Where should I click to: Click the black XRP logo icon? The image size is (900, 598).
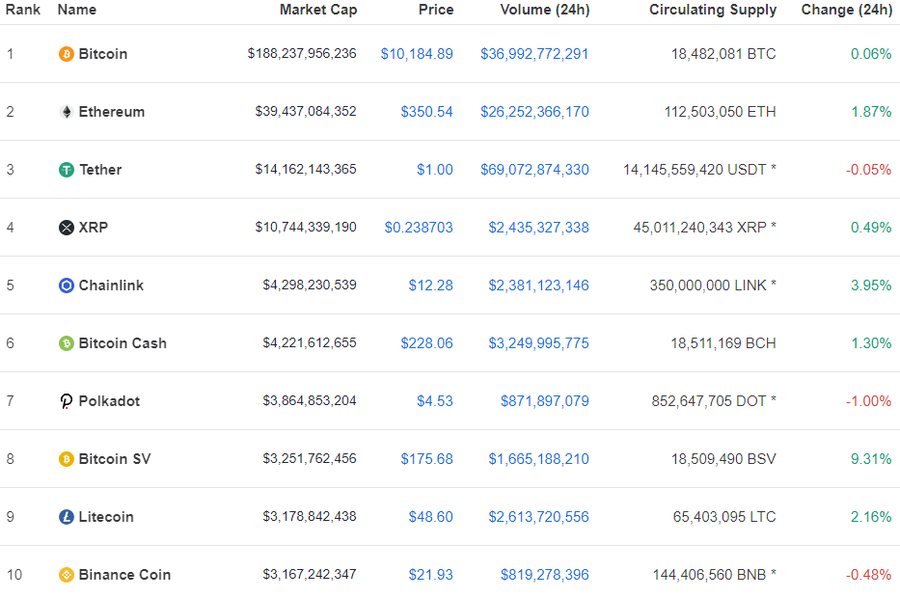67,228
